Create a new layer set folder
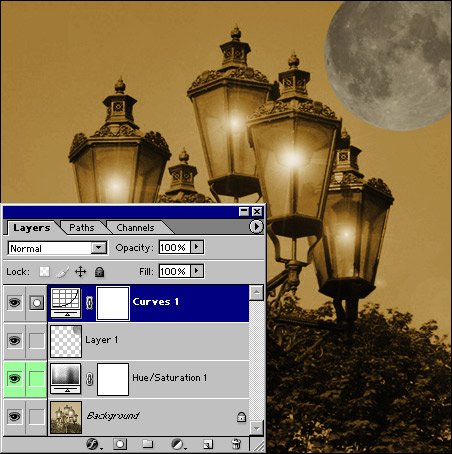Screen dimensions: 452x454 (x=147, y=444)
